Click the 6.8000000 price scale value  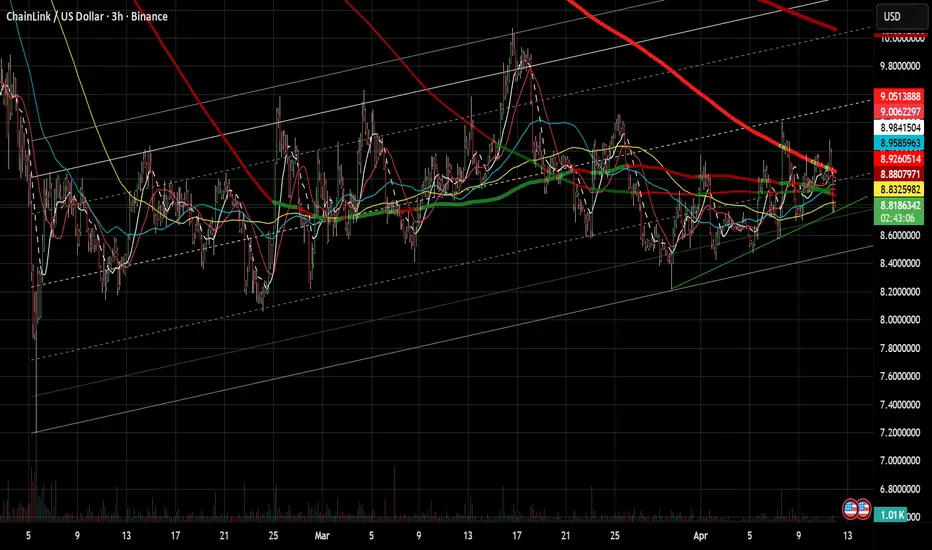900,489
